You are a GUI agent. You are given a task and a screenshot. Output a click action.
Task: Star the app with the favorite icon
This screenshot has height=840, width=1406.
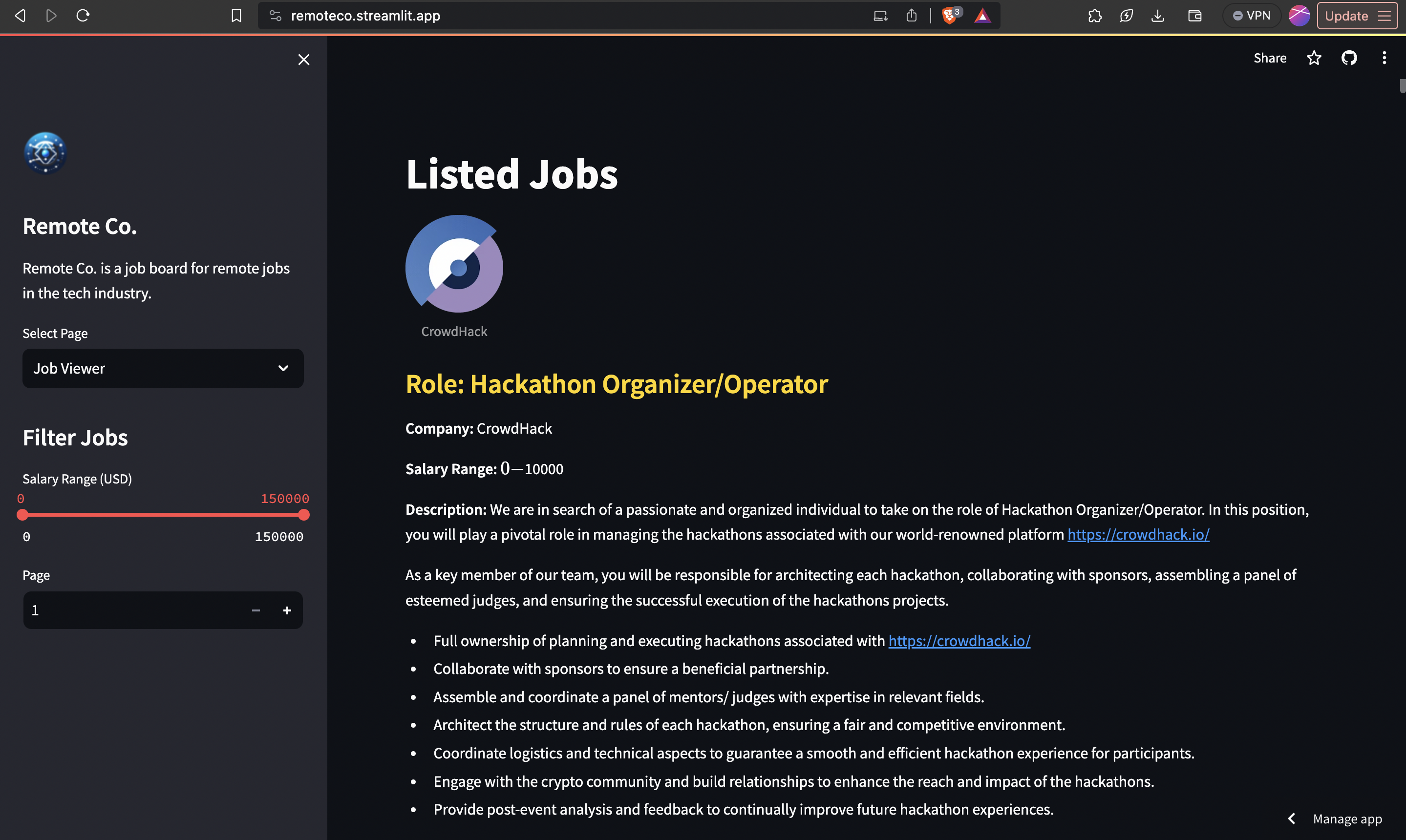(x=1314, y=58)
